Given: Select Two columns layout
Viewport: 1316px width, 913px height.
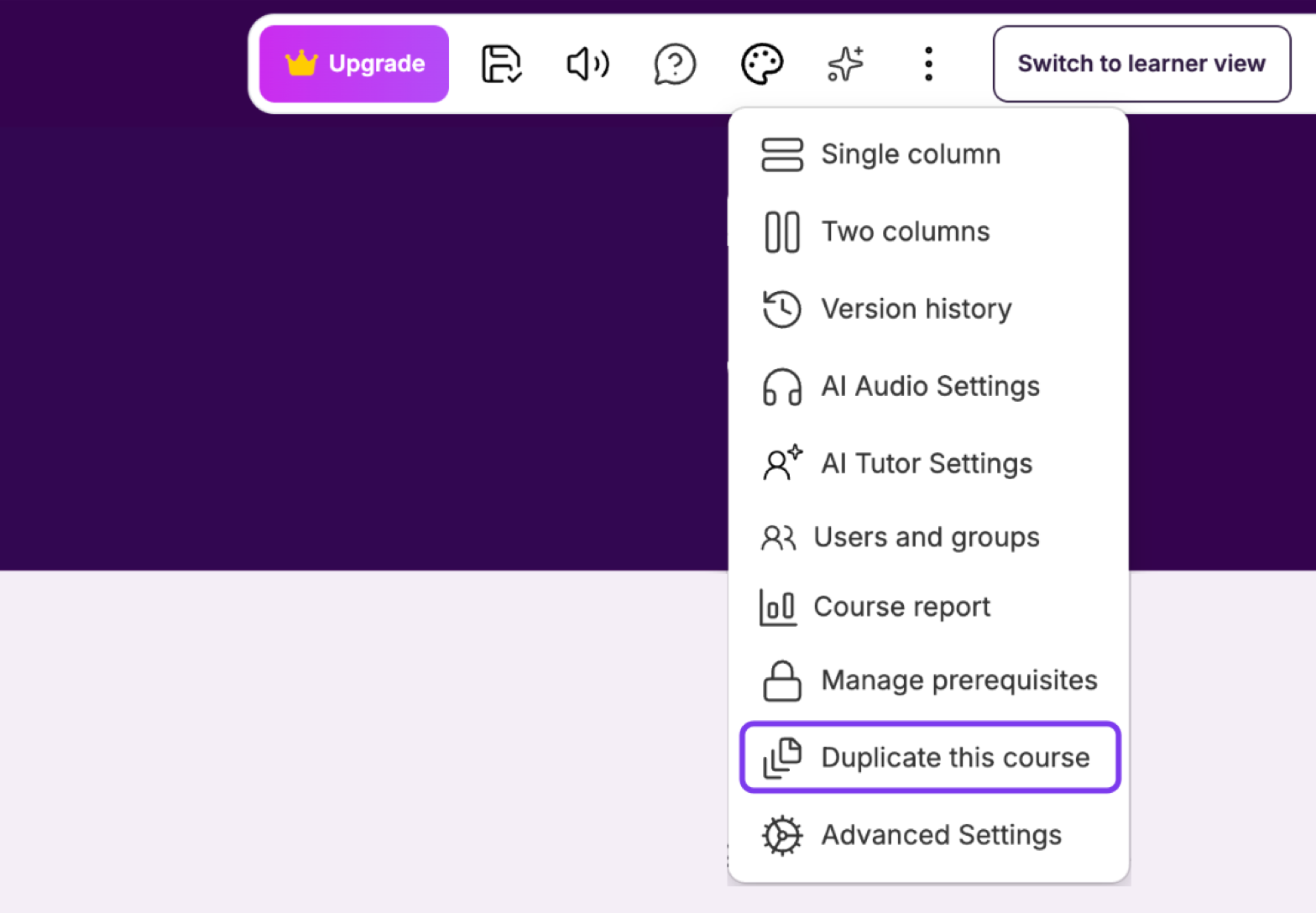Looking at the screenshot, I should point(928,232).
